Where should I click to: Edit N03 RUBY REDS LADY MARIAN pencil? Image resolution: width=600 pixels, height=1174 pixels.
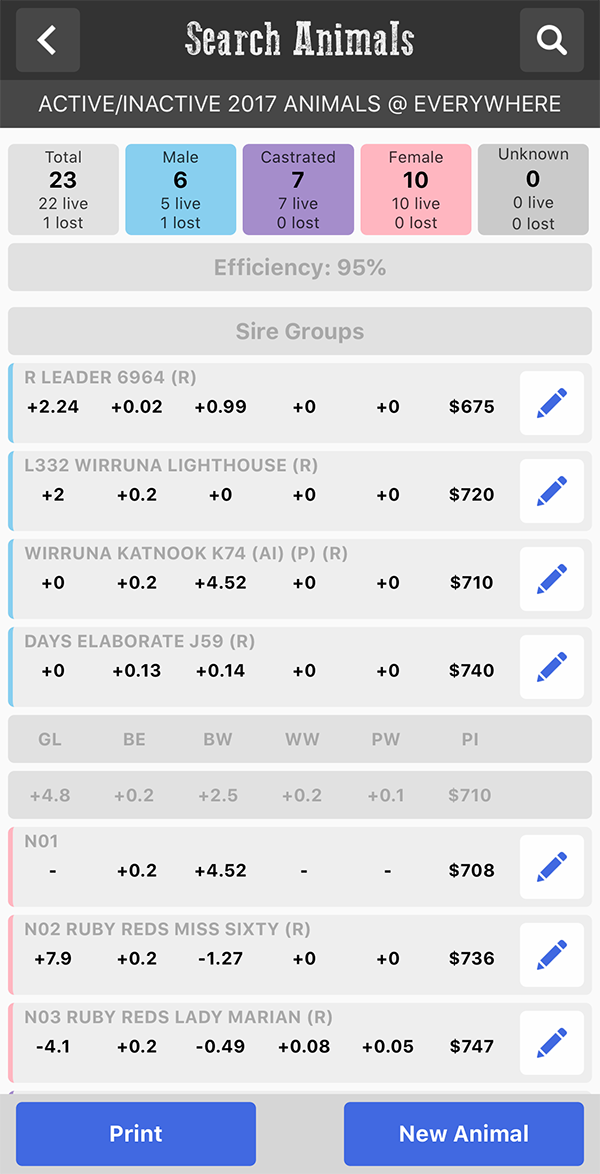coord(552,1043)
